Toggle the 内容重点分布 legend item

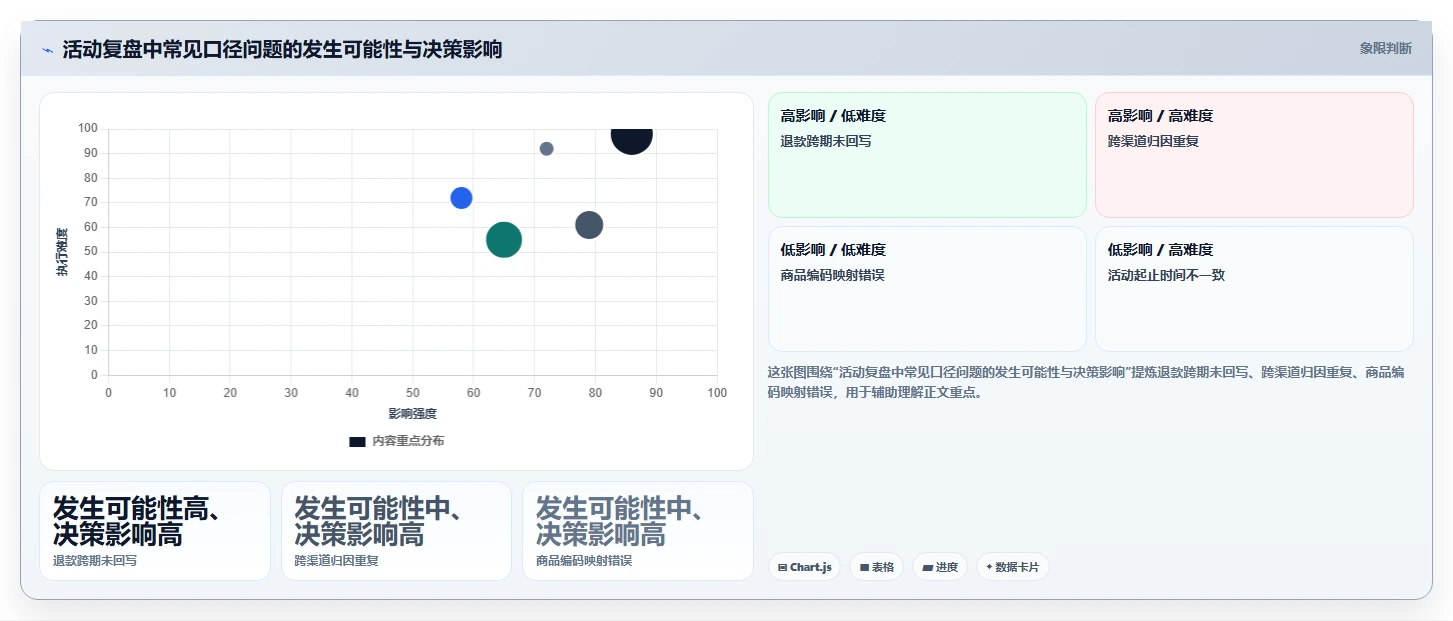[397, 441]
